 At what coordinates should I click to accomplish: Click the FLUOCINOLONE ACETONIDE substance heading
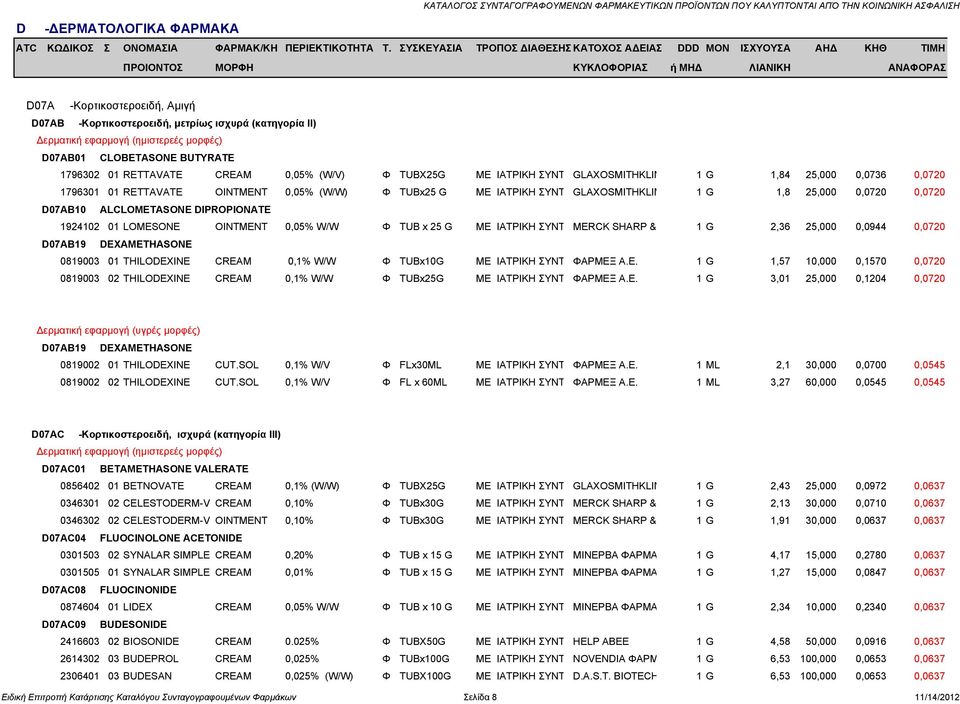[171, 538]
